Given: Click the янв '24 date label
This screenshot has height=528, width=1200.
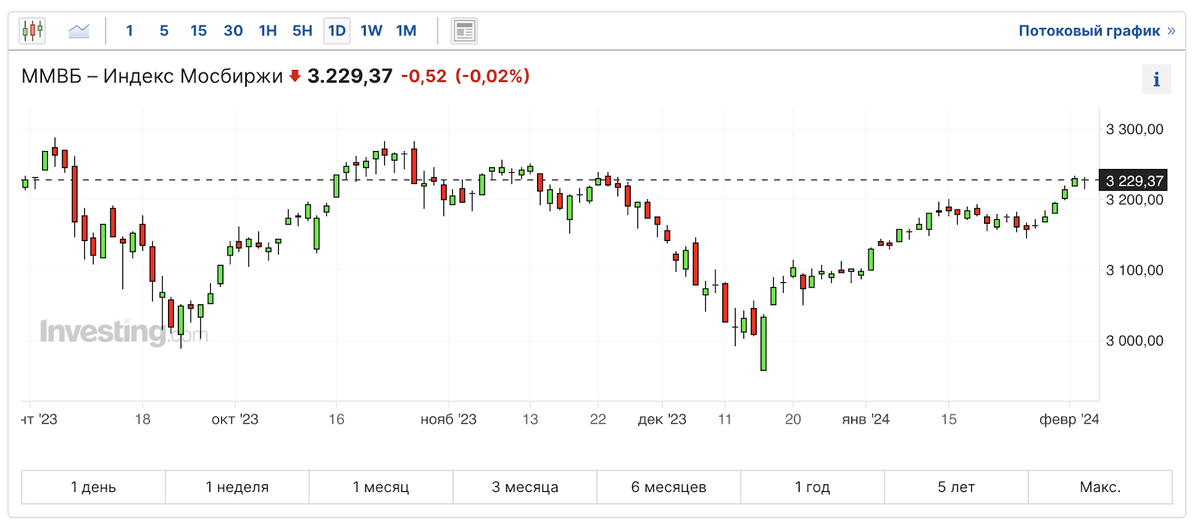Looking at the screenshot, I should [866, 420].
